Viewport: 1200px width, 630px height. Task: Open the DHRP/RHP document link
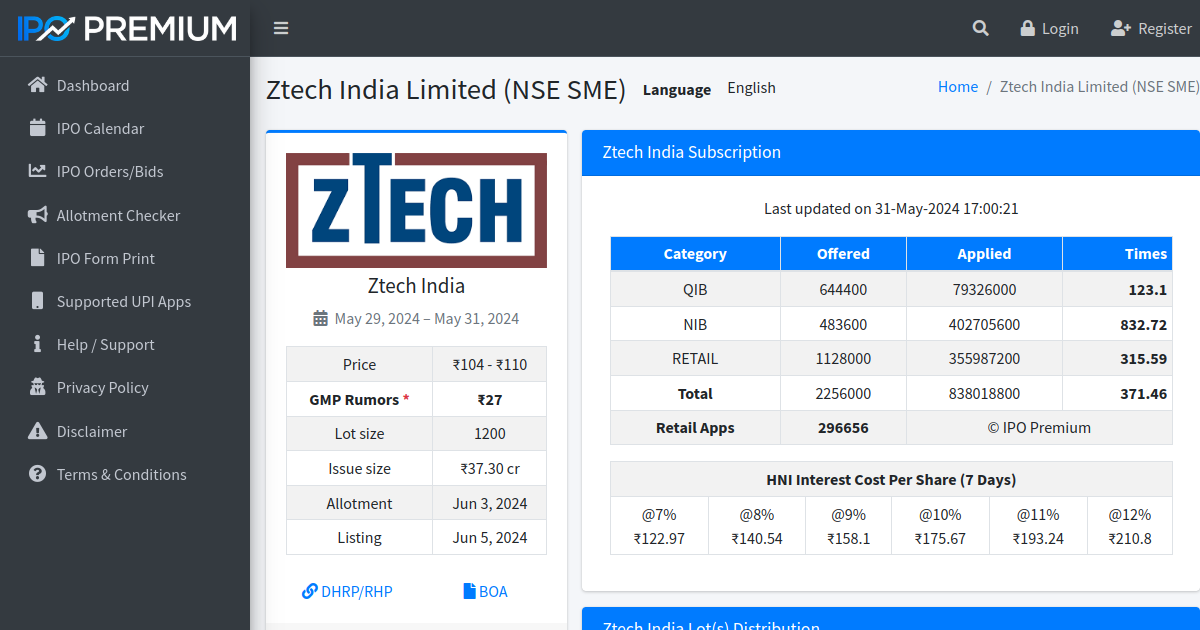tap(347, 591)
